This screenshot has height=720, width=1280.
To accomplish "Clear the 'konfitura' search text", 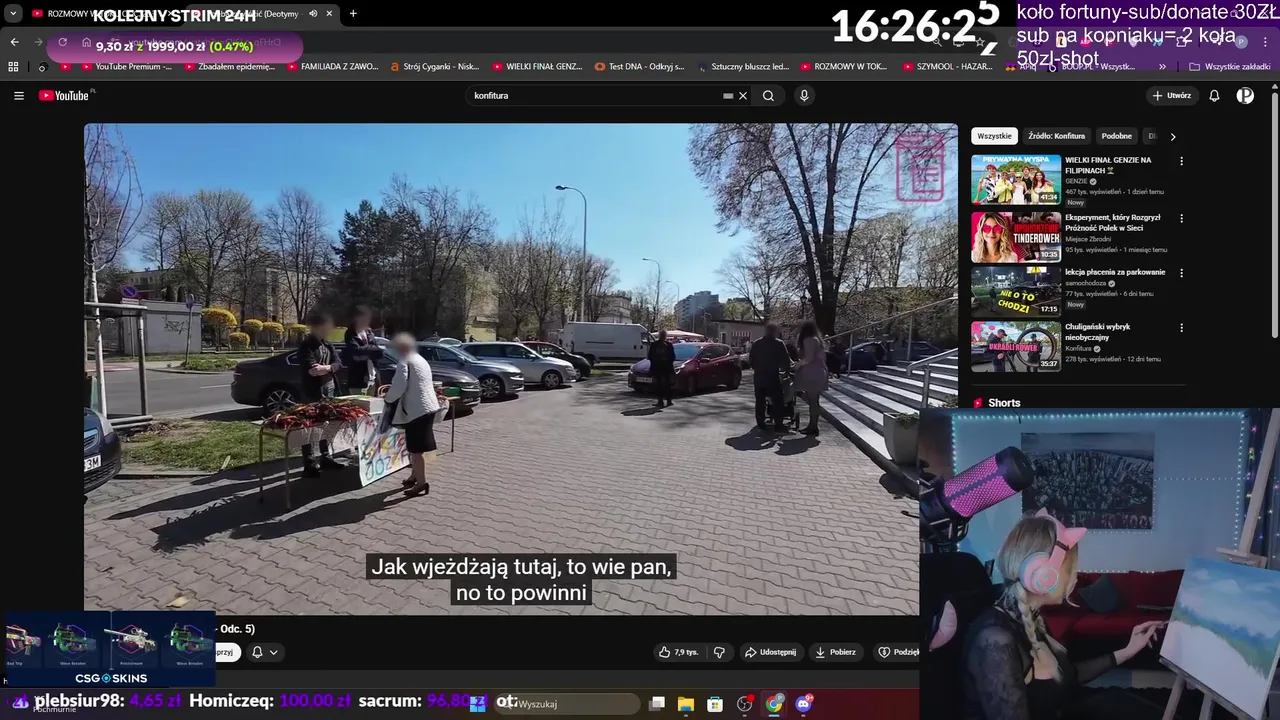I will click(743, 96).
